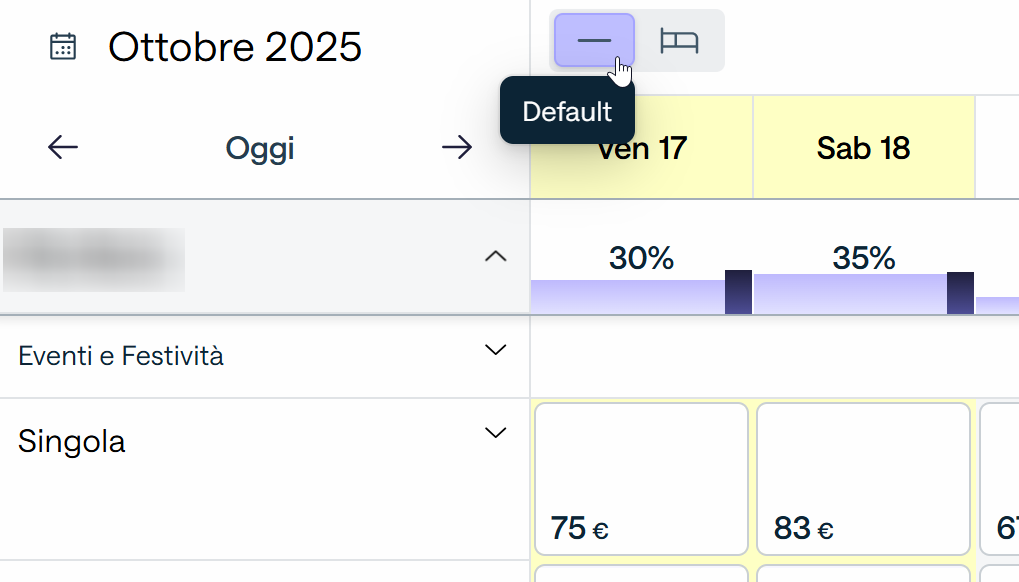
Task: Select the Ven 17 column header
Action: [641, 147]
